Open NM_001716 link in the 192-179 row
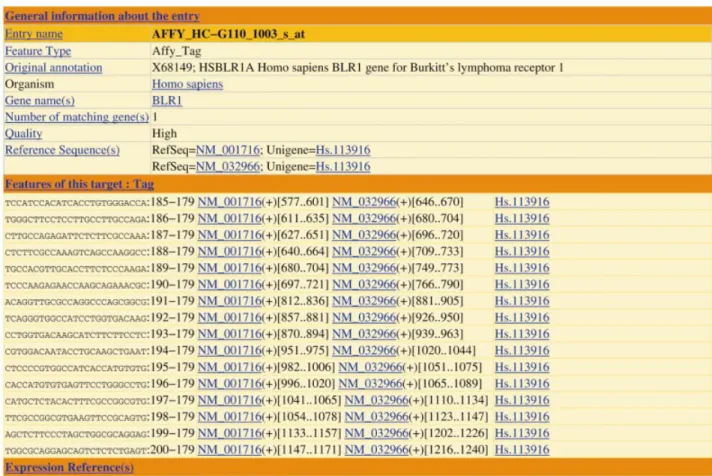Image resolution: width=712 pixels, height=476 pixels. [230, 317]
